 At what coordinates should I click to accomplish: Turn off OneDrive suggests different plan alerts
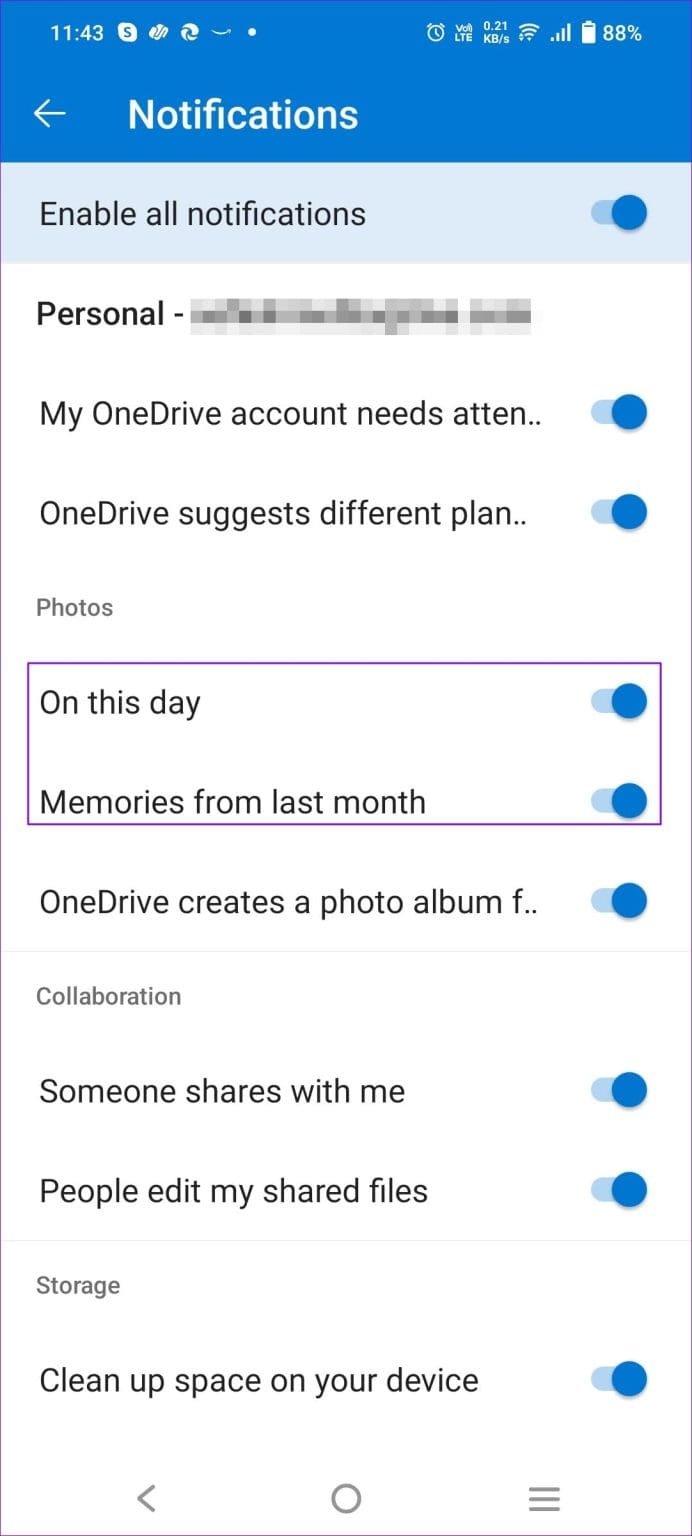tap(617, 512)
